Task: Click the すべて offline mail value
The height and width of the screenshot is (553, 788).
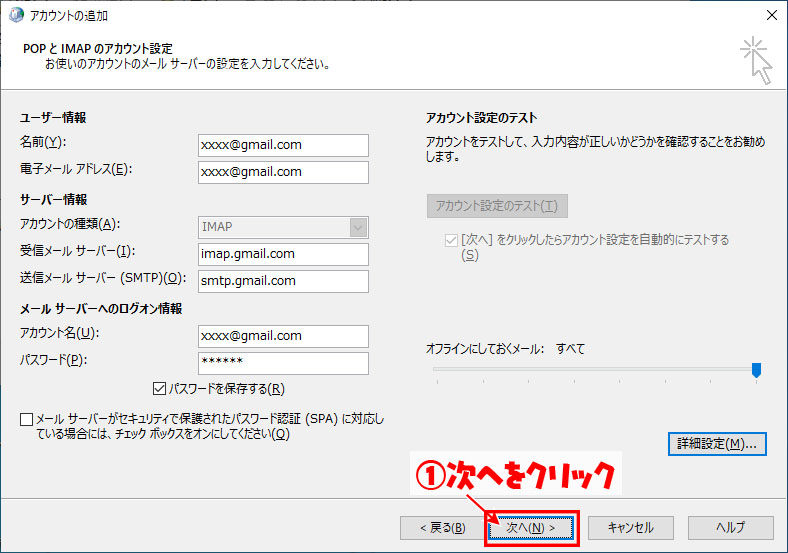Action: tap(570, 349)
